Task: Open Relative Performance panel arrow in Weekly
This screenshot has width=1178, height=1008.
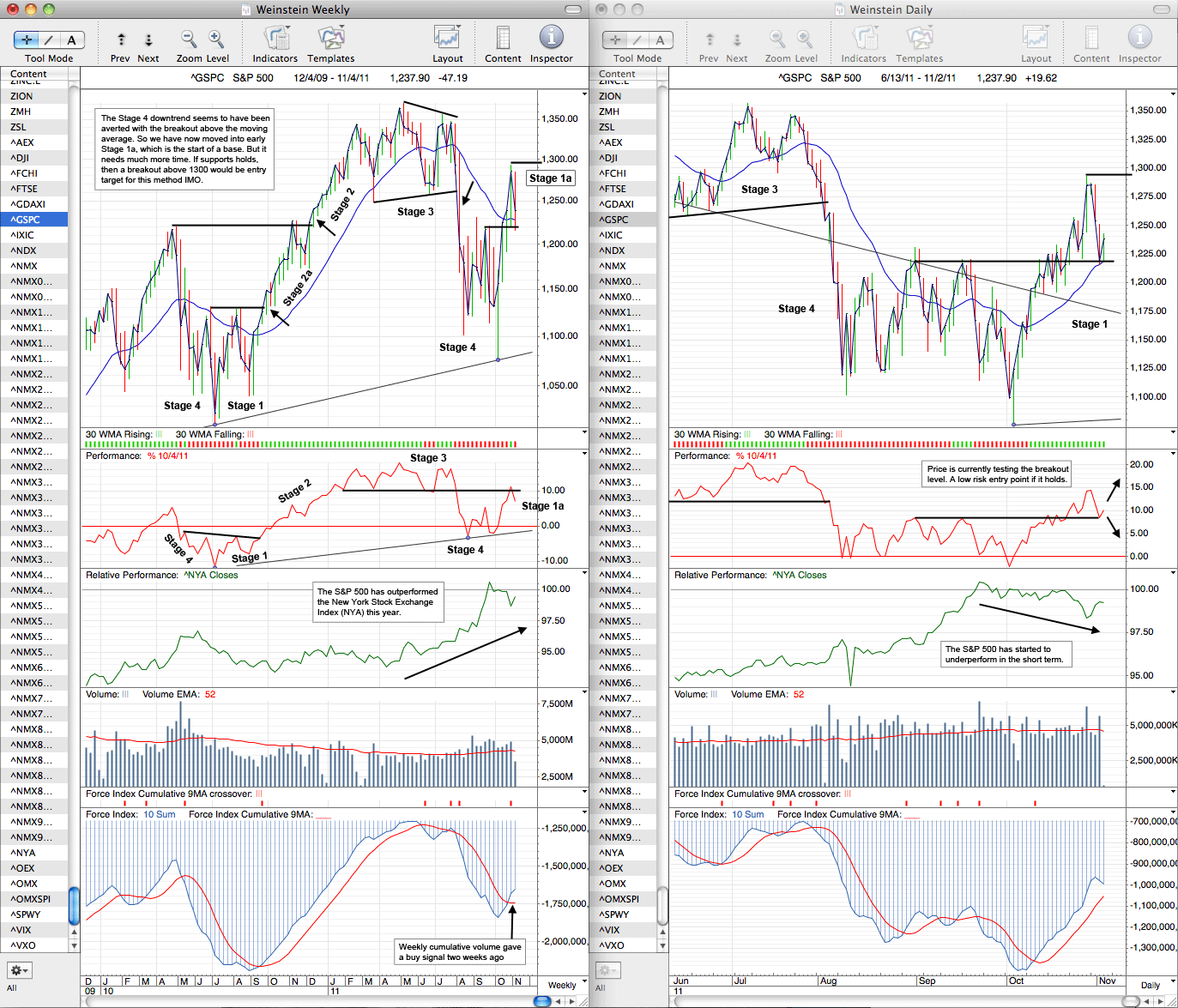Action: pos(584,573)
